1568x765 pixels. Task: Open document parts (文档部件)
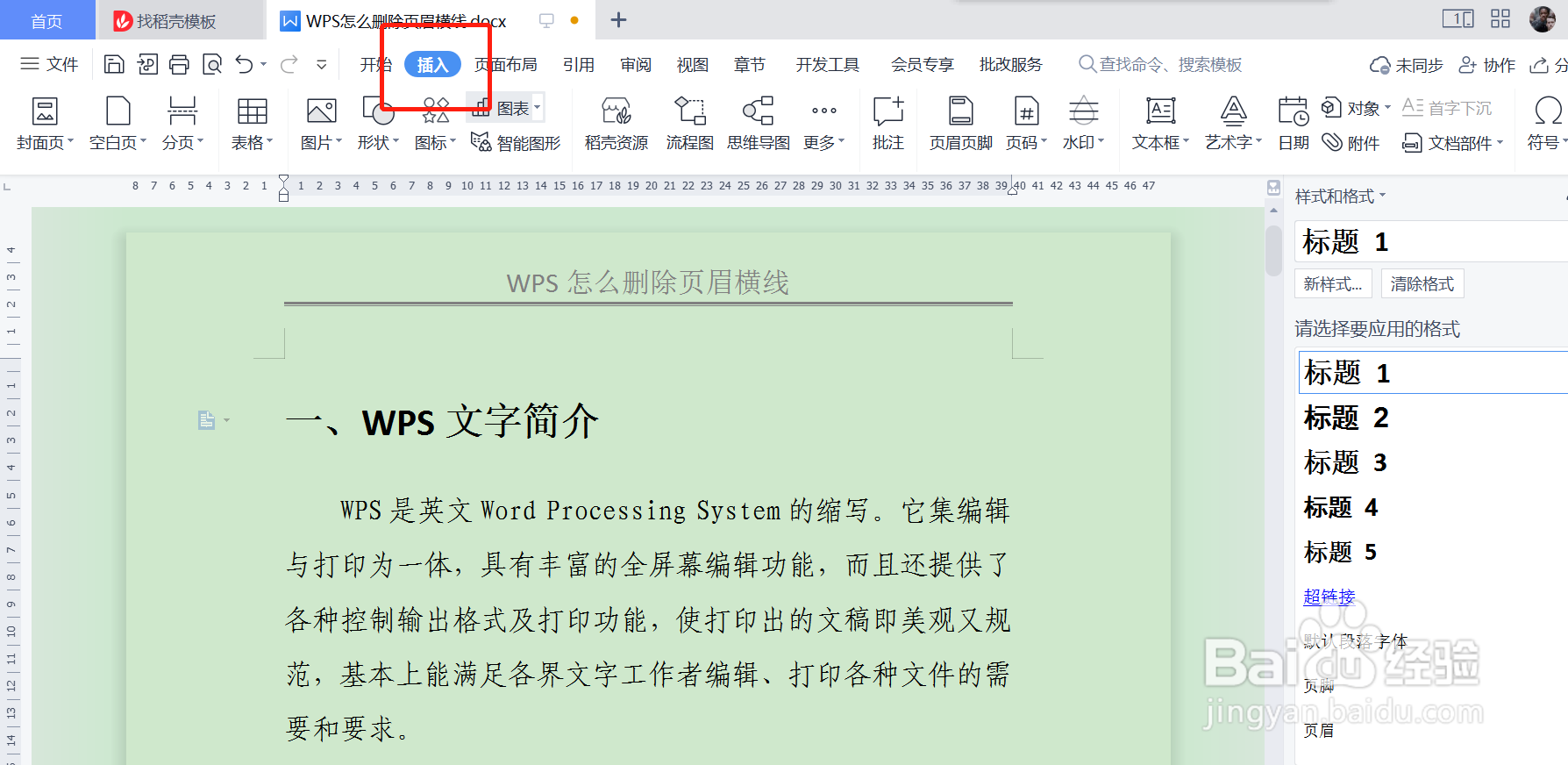1452,142
